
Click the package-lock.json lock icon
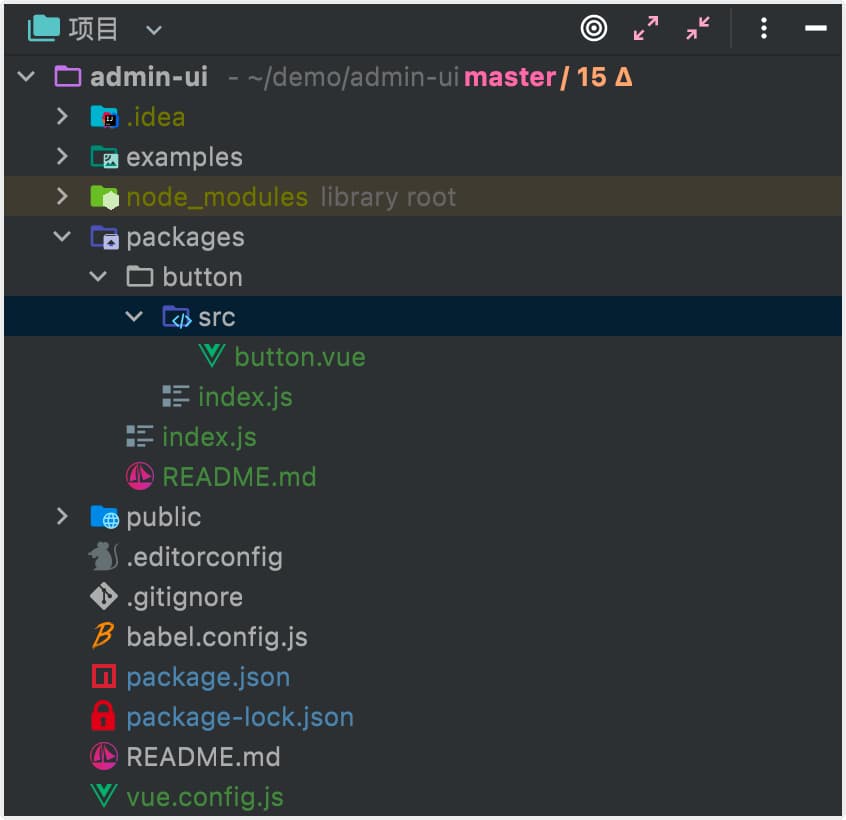coord(103,716)
